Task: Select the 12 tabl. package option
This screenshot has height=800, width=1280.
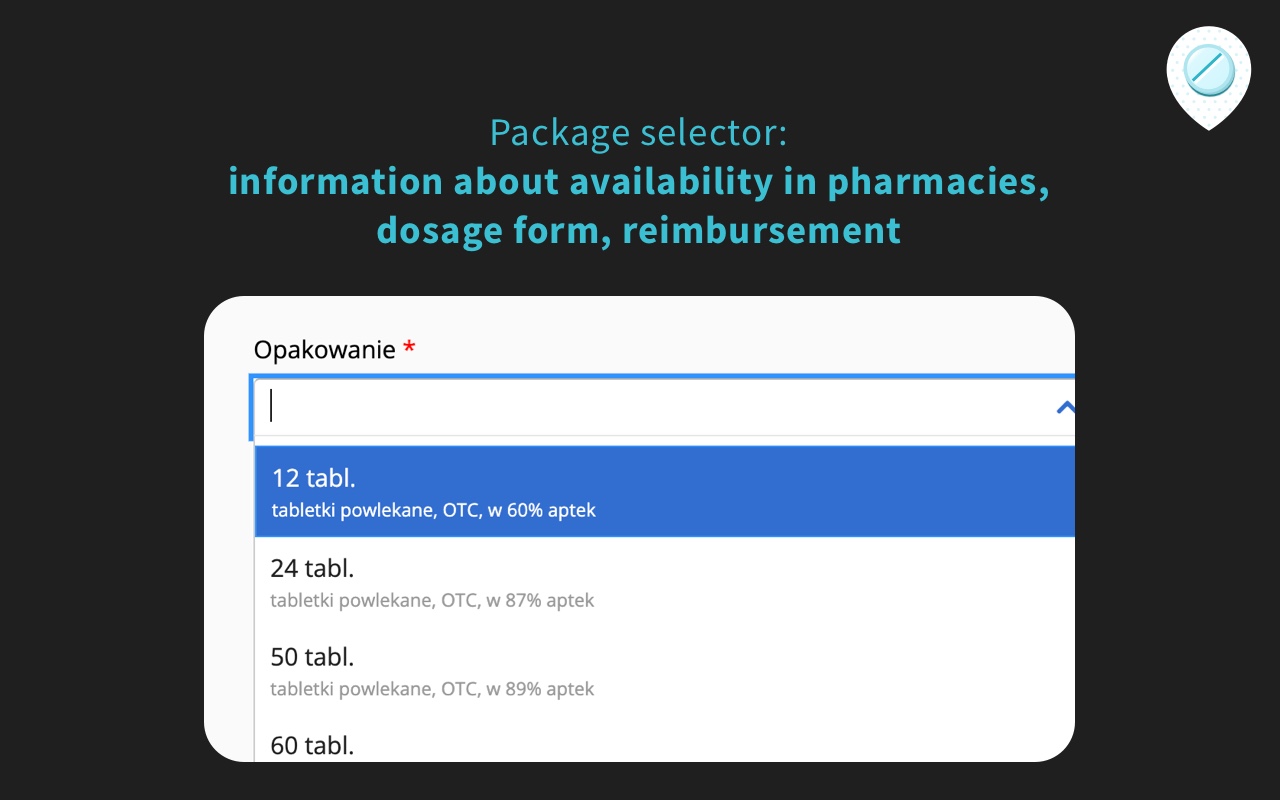Action: pyautogui.click(x=313, y=478)
